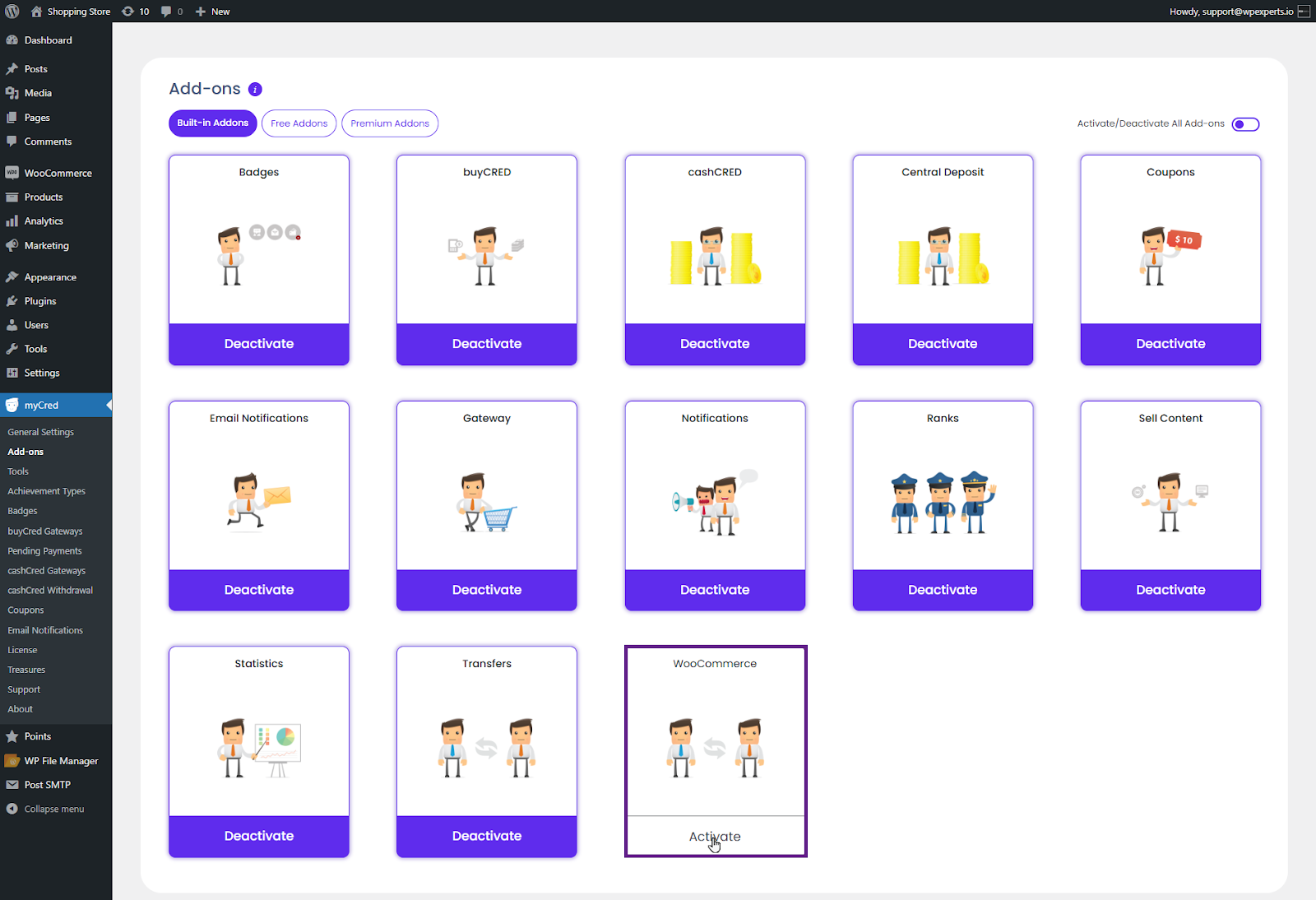Click the Tools wrench icon
The image size is (1316, 900).
(x=12, y=349)
